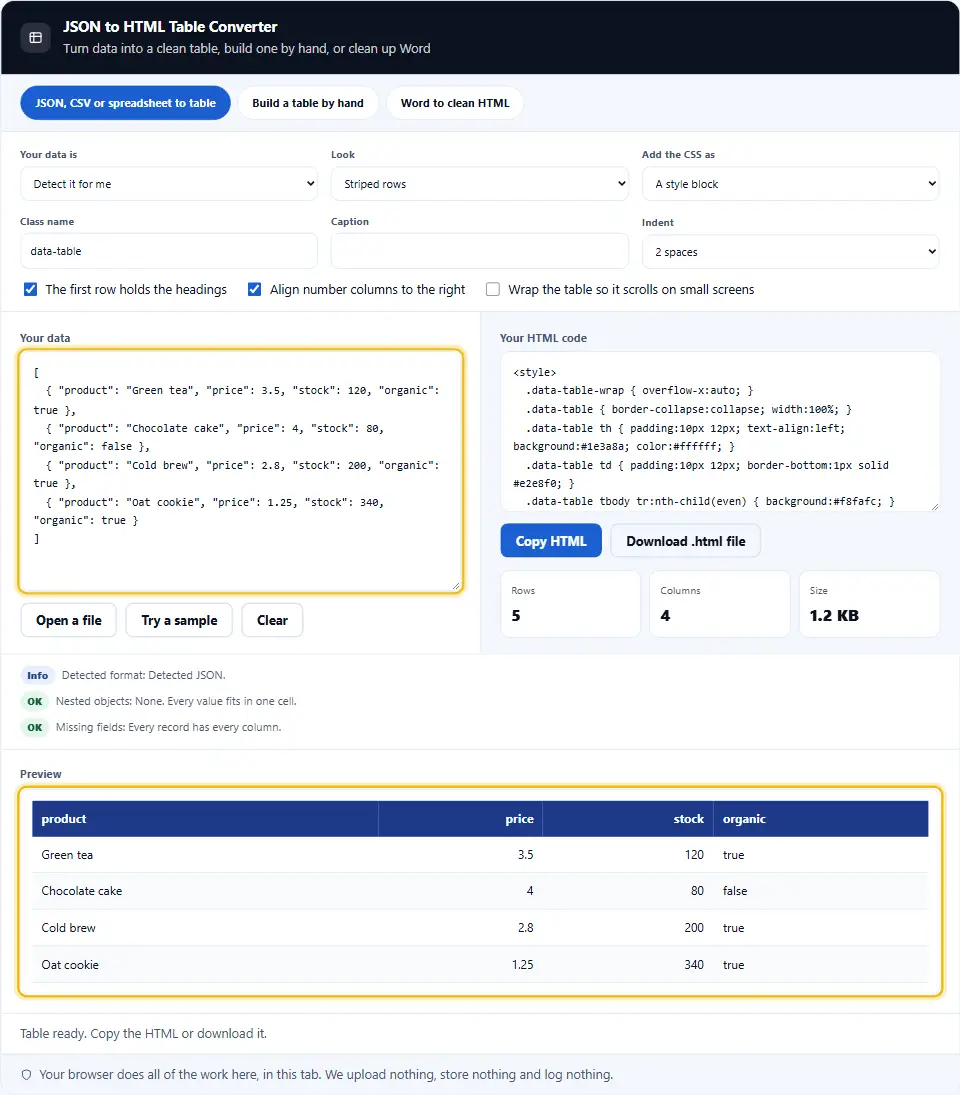Click the price column header in preview

point(461,818)
